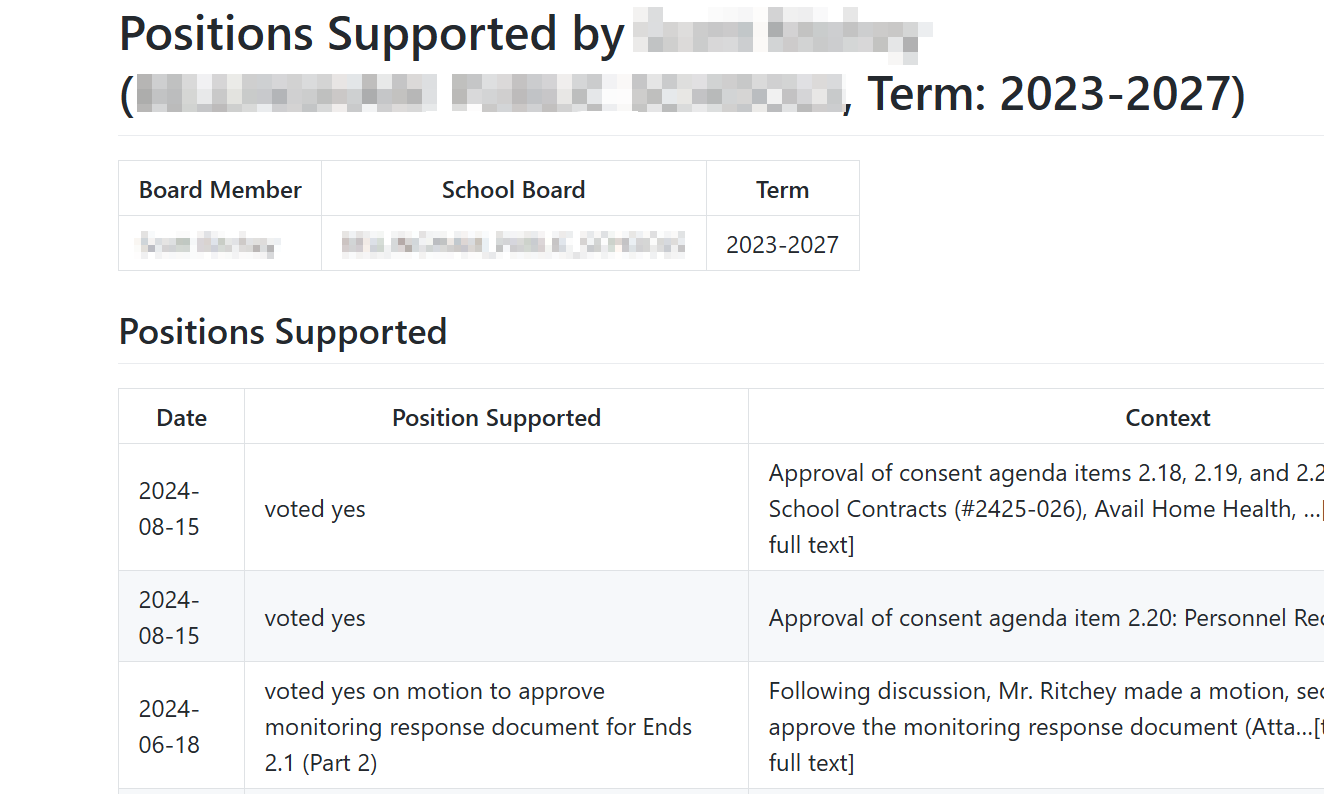The width and height of the screenshot is (1324, 794).
Task: Click the main "Positions Supported by" page title
Action: [x=372, y=35]
